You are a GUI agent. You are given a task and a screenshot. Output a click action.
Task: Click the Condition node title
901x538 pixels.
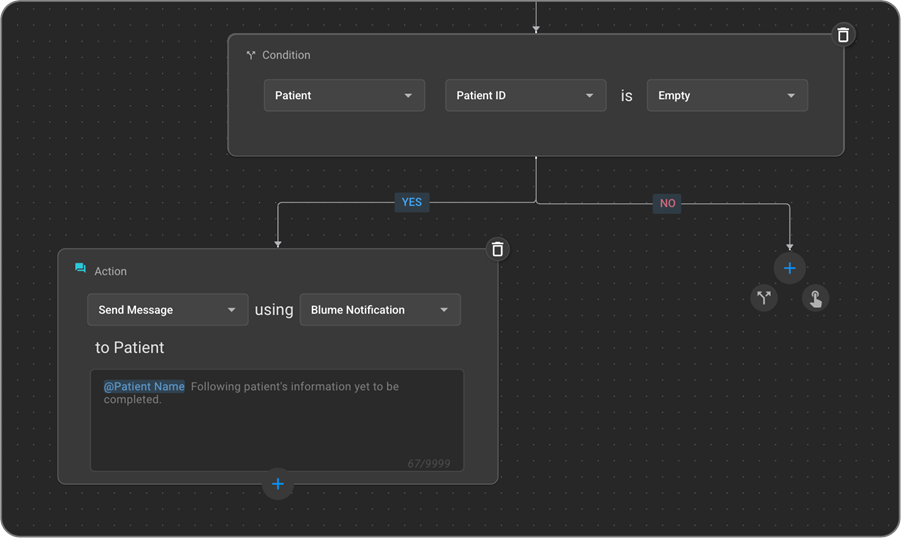tap(286, 55)
